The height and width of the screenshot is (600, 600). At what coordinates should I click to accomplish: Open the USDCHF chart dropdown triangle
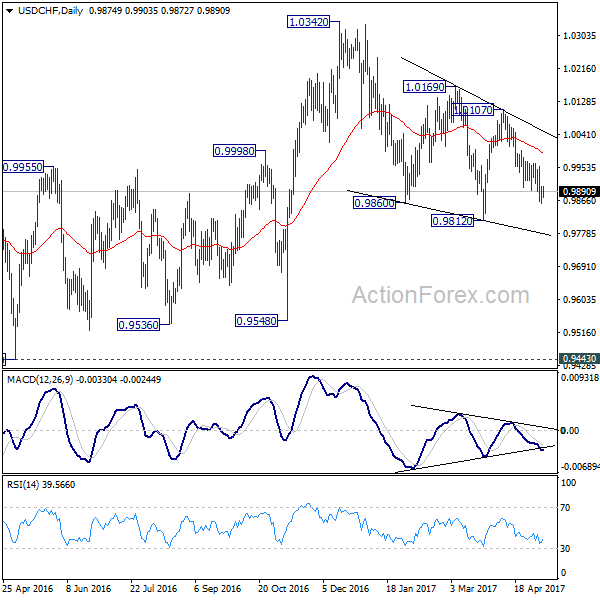pos(10,11)
